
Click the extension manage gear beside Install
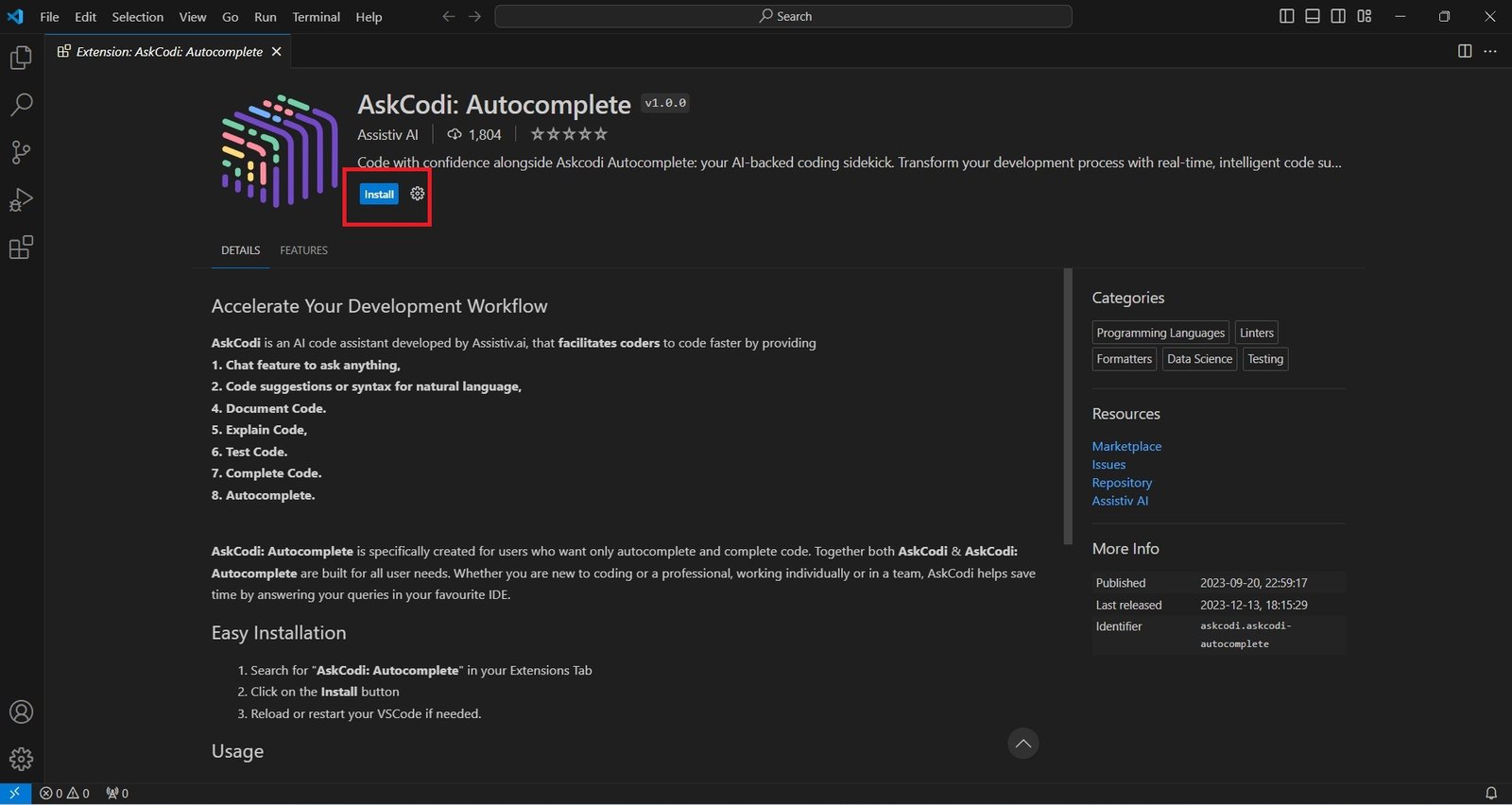[x=418, y=194]
